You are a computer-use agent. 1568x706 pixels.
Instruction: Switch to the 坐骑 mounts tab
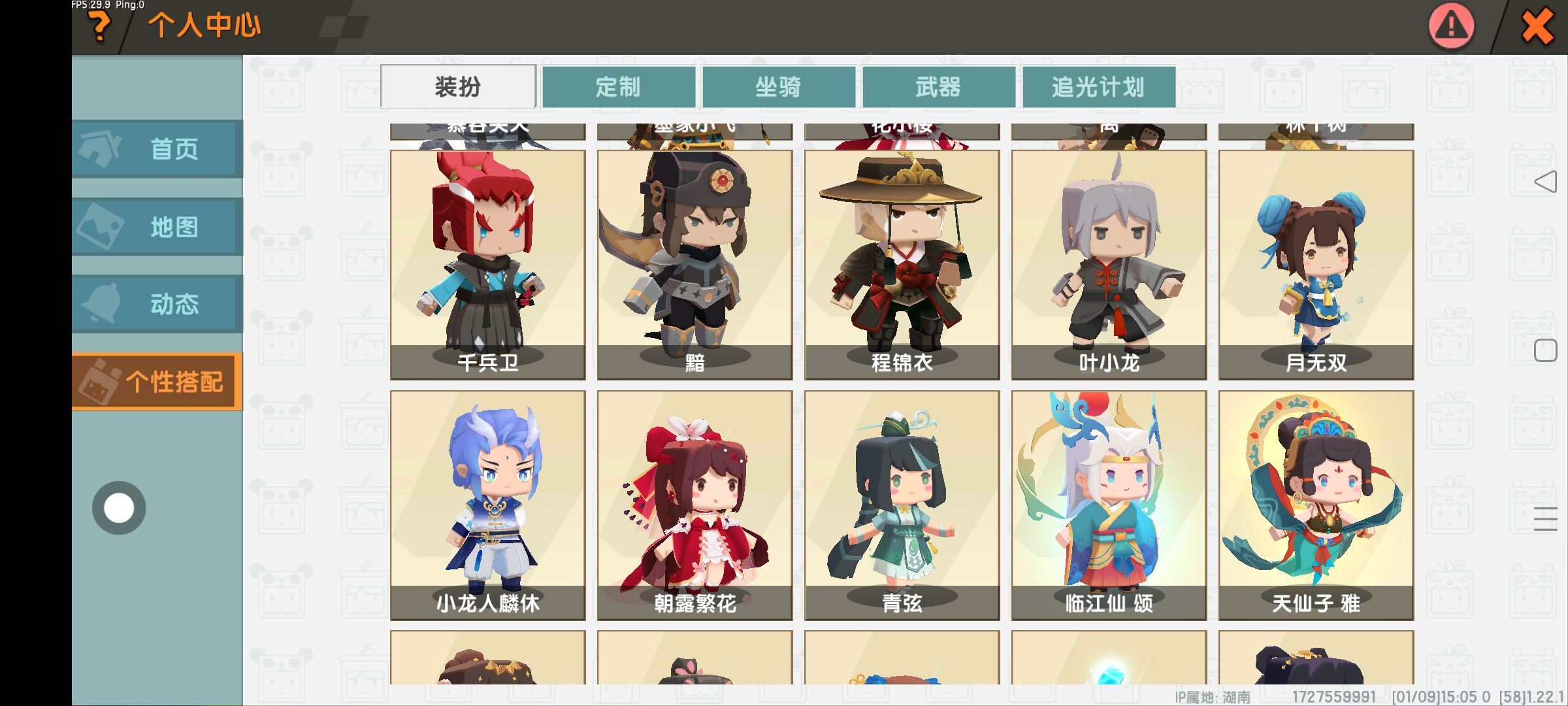click(779, 87)
